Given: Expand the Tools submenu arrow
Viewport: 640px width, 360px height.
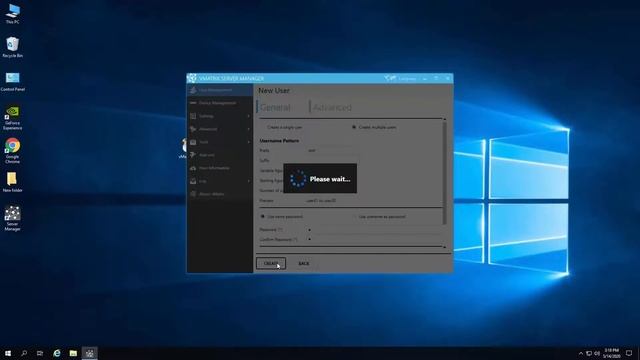Looking at the screenshot, I should click(249, 142).
